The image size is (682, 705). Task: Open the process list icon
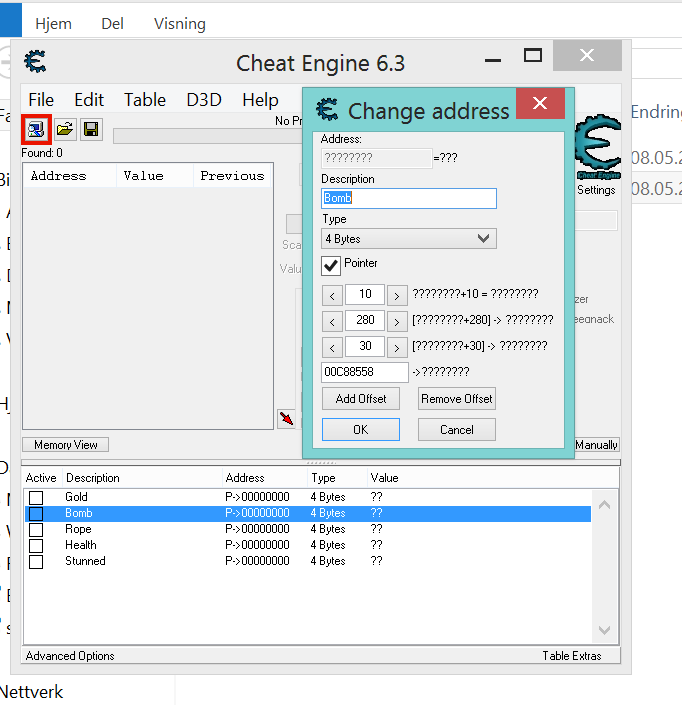click(36, 129)
